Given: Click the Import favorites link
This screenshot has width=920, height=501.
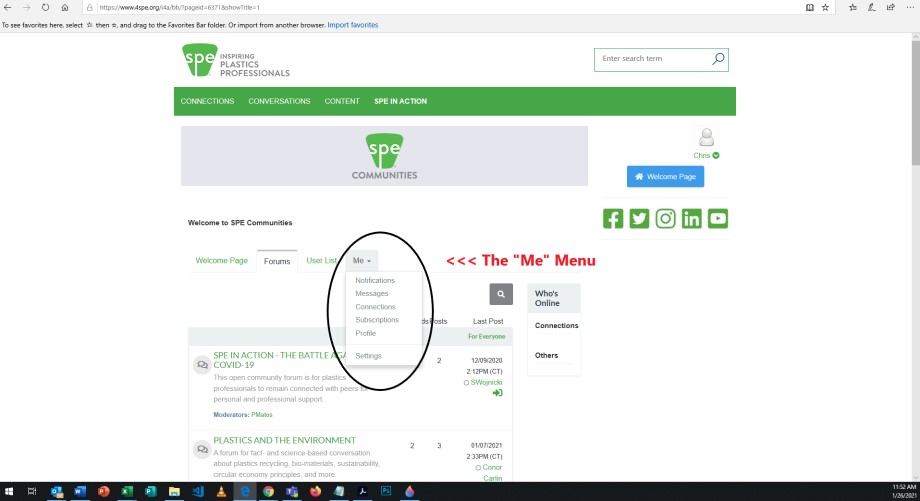Looking at the screenshot, I should click(x=353, y=25).
